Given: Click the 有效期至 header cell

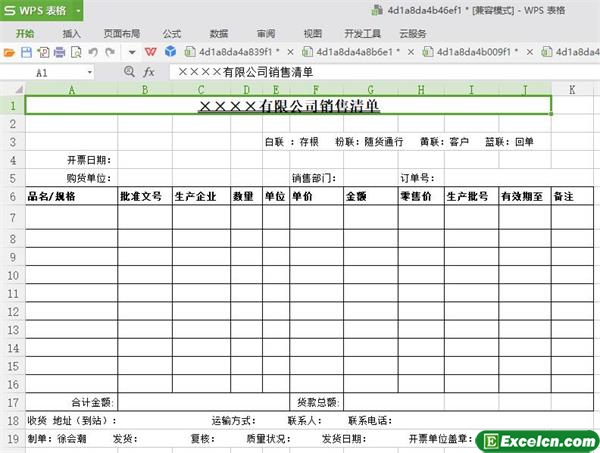Looking at the screenshot, I should [x=525, y=196].
